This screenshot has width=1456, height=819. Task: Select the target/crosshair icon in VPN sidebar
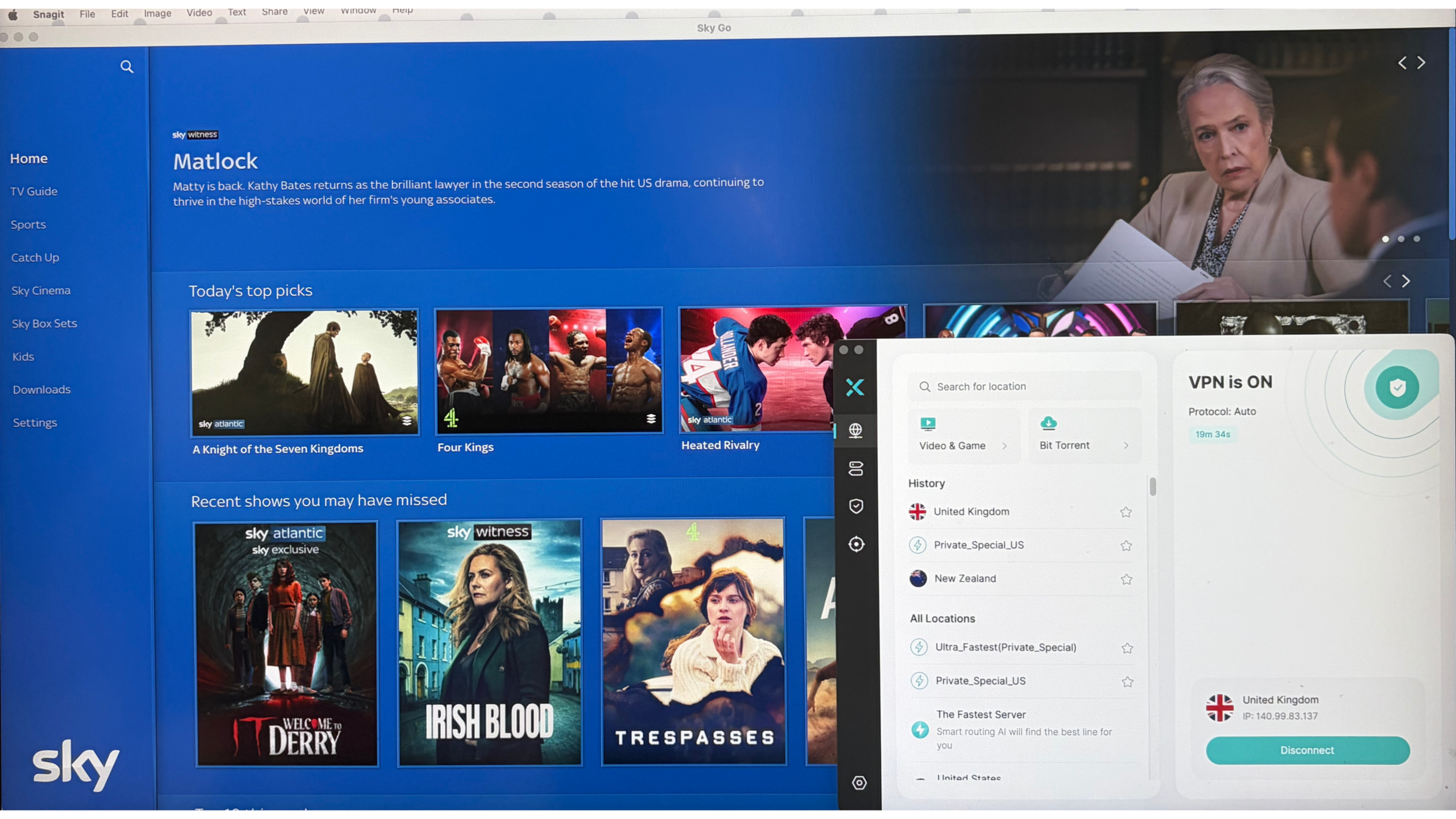pyautogui.click(x=856, y=544)
